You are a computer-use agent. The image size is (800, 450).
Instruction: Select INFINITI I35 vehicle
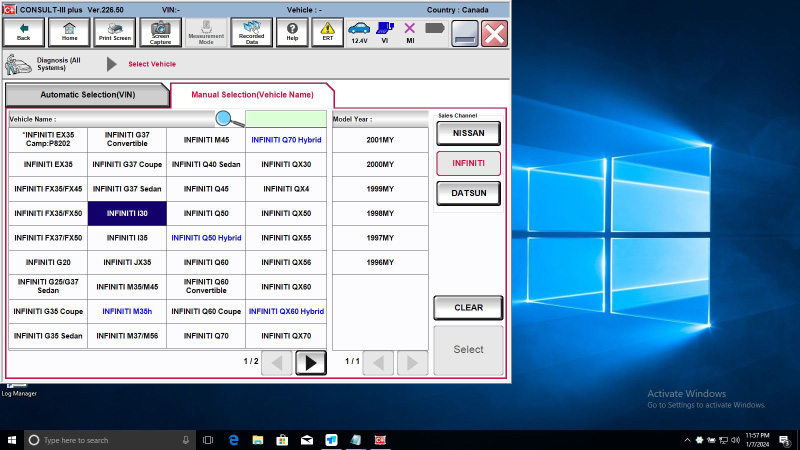point(127,238)
